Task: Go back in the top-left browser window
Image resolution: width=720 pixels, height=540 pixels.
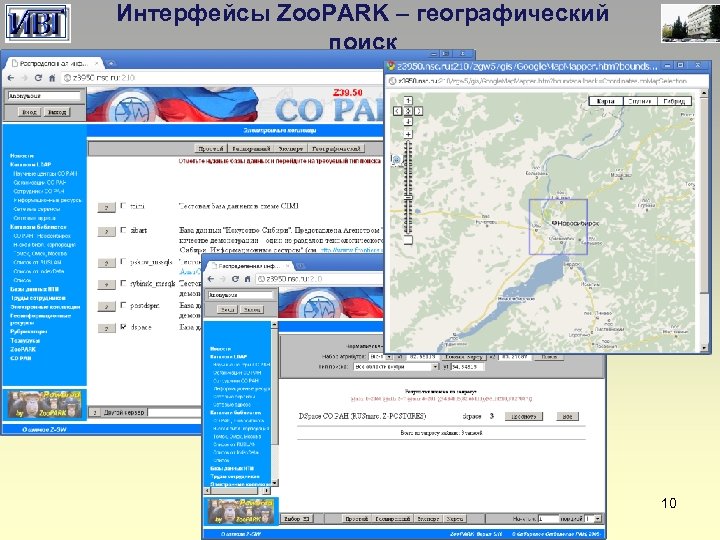Action: pos(11,78)
